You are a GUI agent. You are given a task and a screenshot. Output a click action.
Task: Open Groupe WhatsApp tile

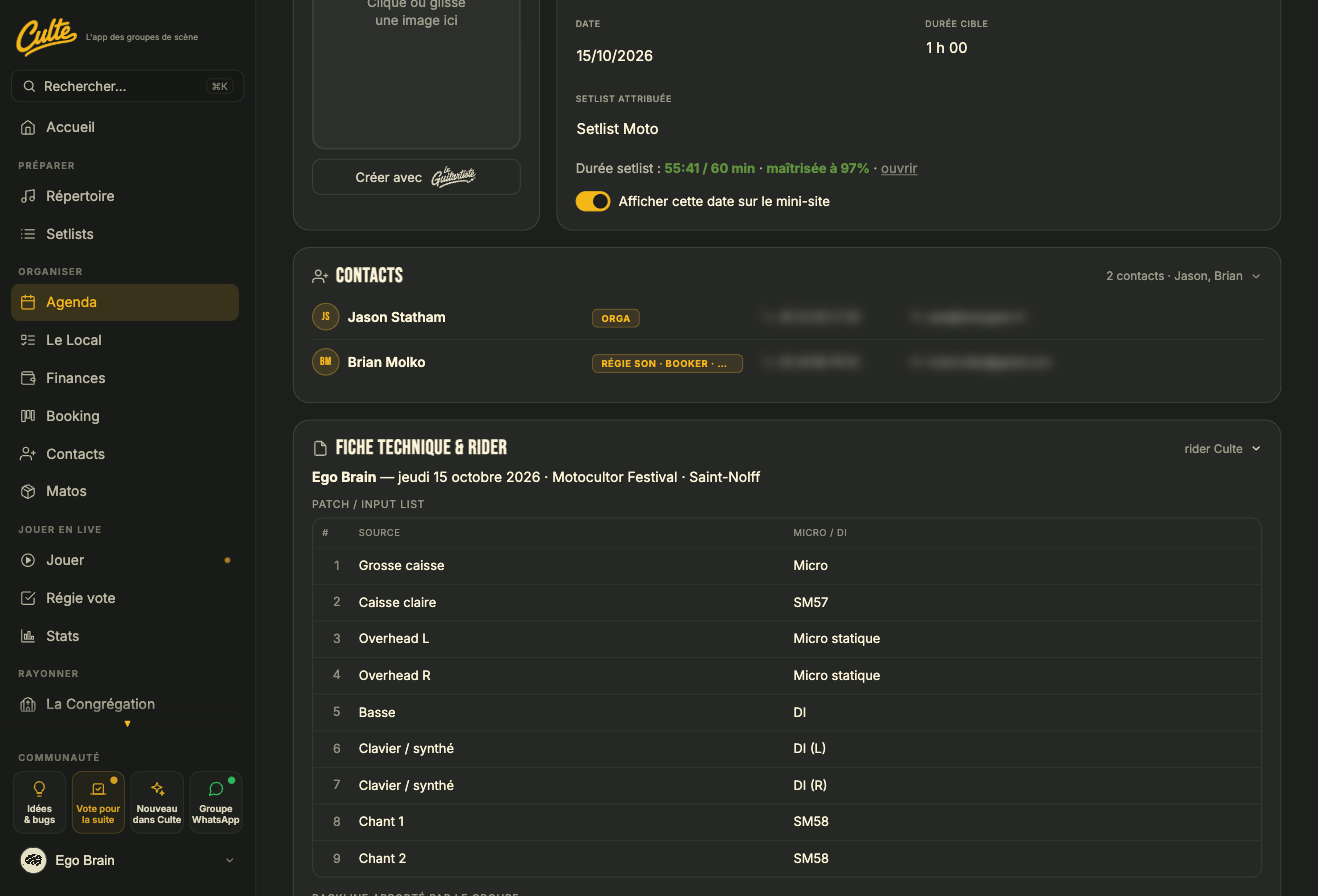click(x=216, y=802)
